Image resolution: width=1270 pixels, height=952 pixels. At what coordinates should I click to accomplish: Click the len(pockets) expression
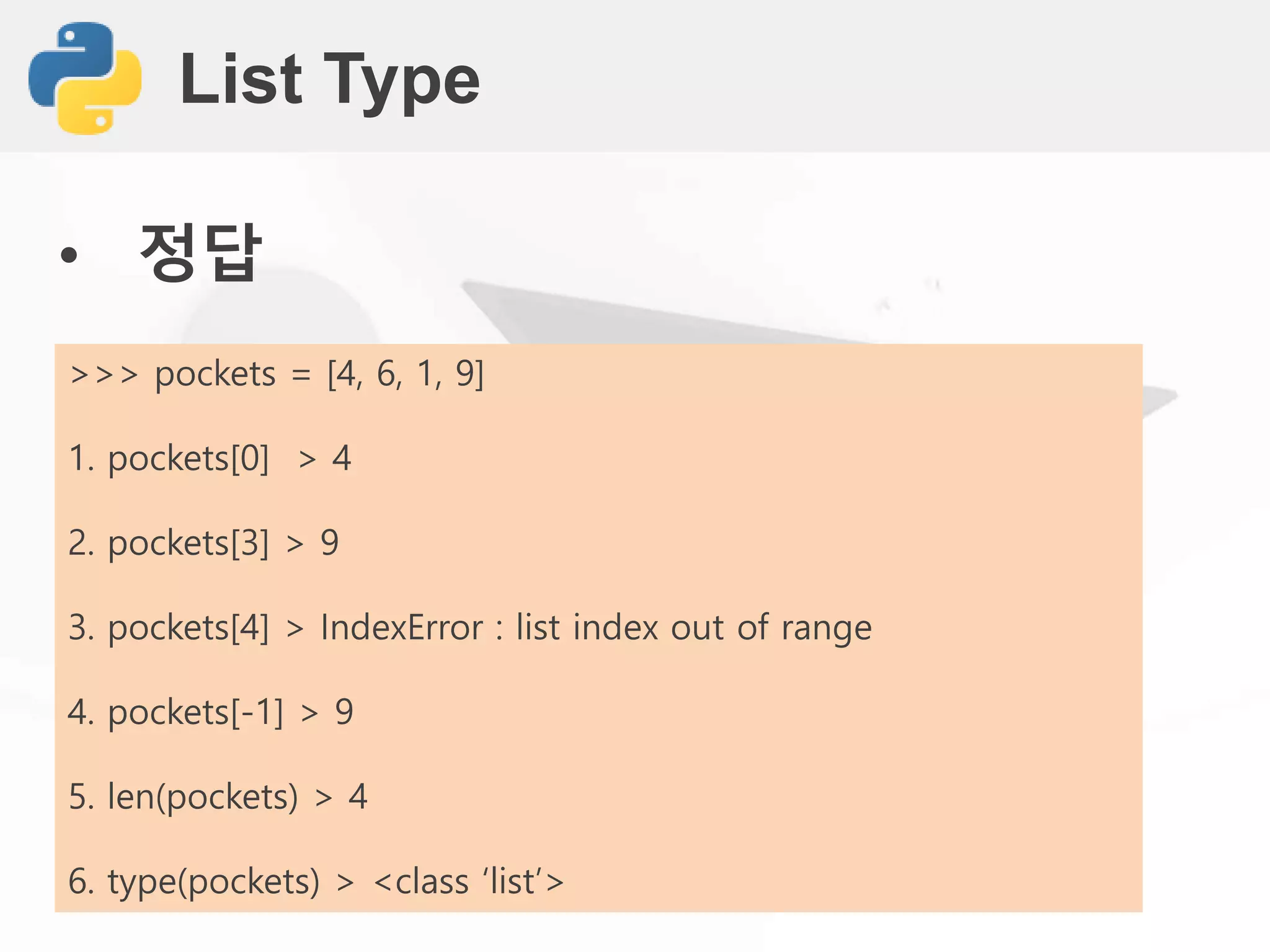pyautogui.click(x=203, y=797)
